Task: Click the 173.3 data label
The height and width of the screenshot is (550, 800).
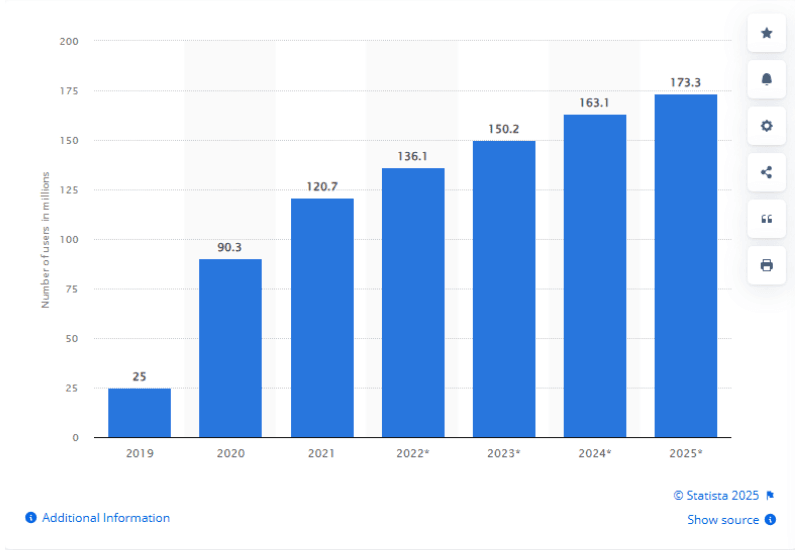Action: [x=685, y=82]
